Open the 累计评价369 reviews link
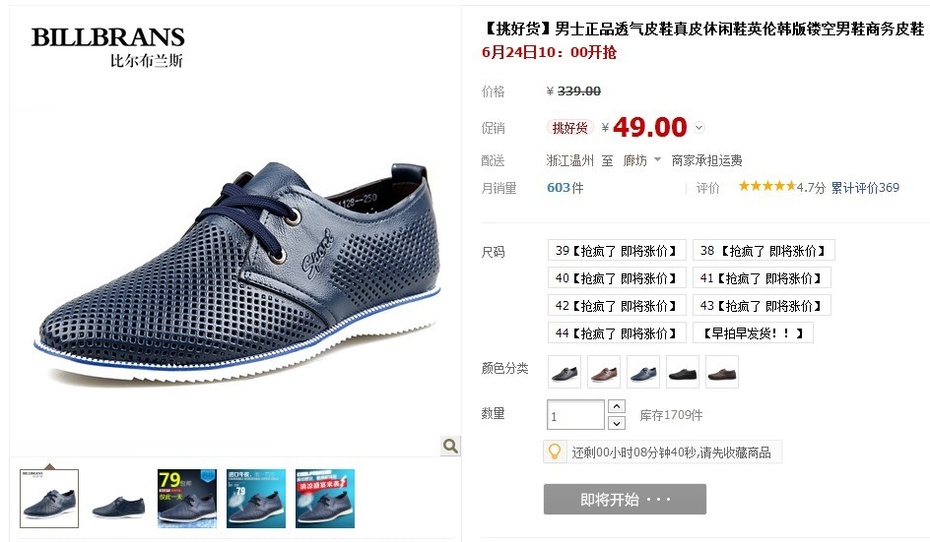The width and height of the screenshot is (930, 542). click(865, 188)
